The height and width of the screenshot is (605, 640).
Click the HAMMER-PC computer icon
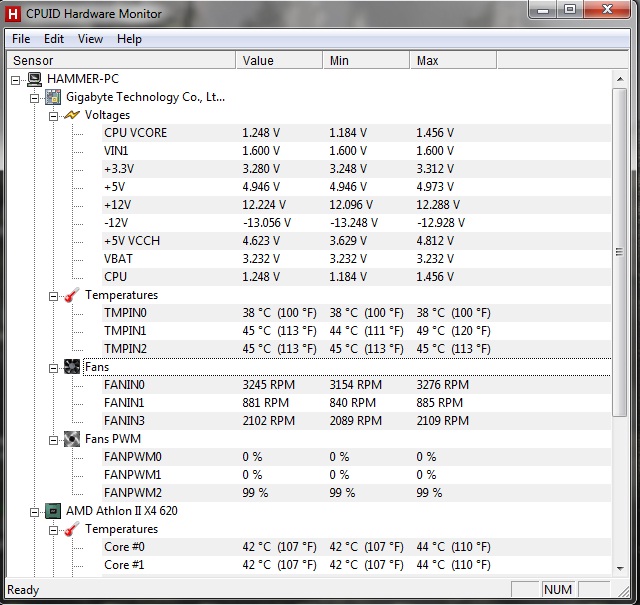(x=34, y=79)
